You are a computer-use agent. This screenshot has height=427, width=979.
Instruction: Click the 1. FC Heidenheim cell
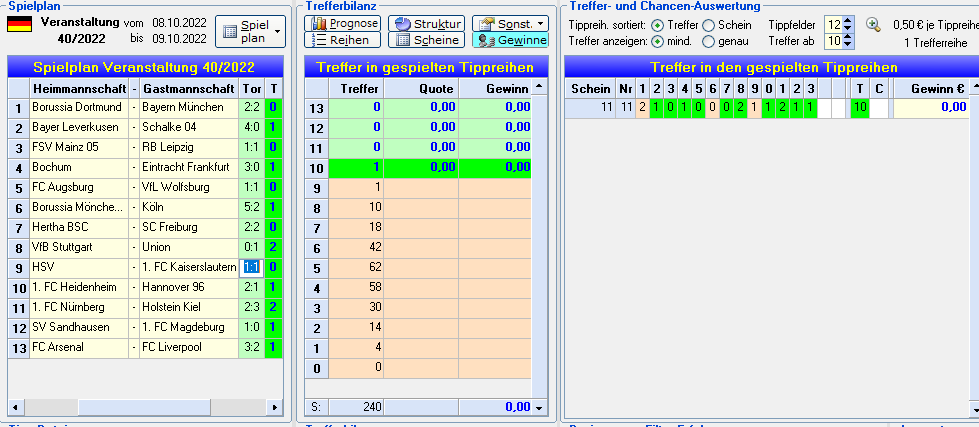coord(79,287)
